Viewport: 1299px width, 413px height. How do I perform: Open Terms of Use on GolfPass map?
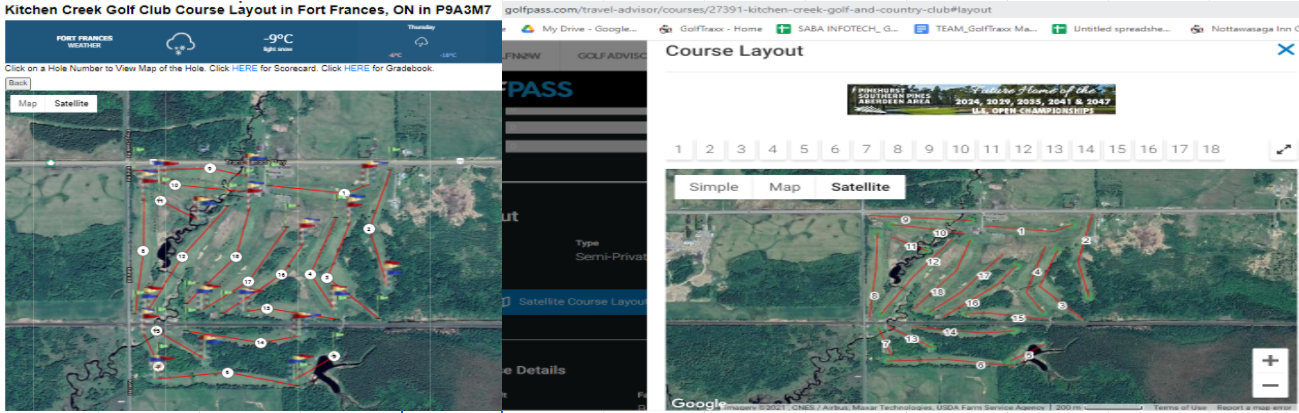pyautogui.click(x=1178, y=407)
